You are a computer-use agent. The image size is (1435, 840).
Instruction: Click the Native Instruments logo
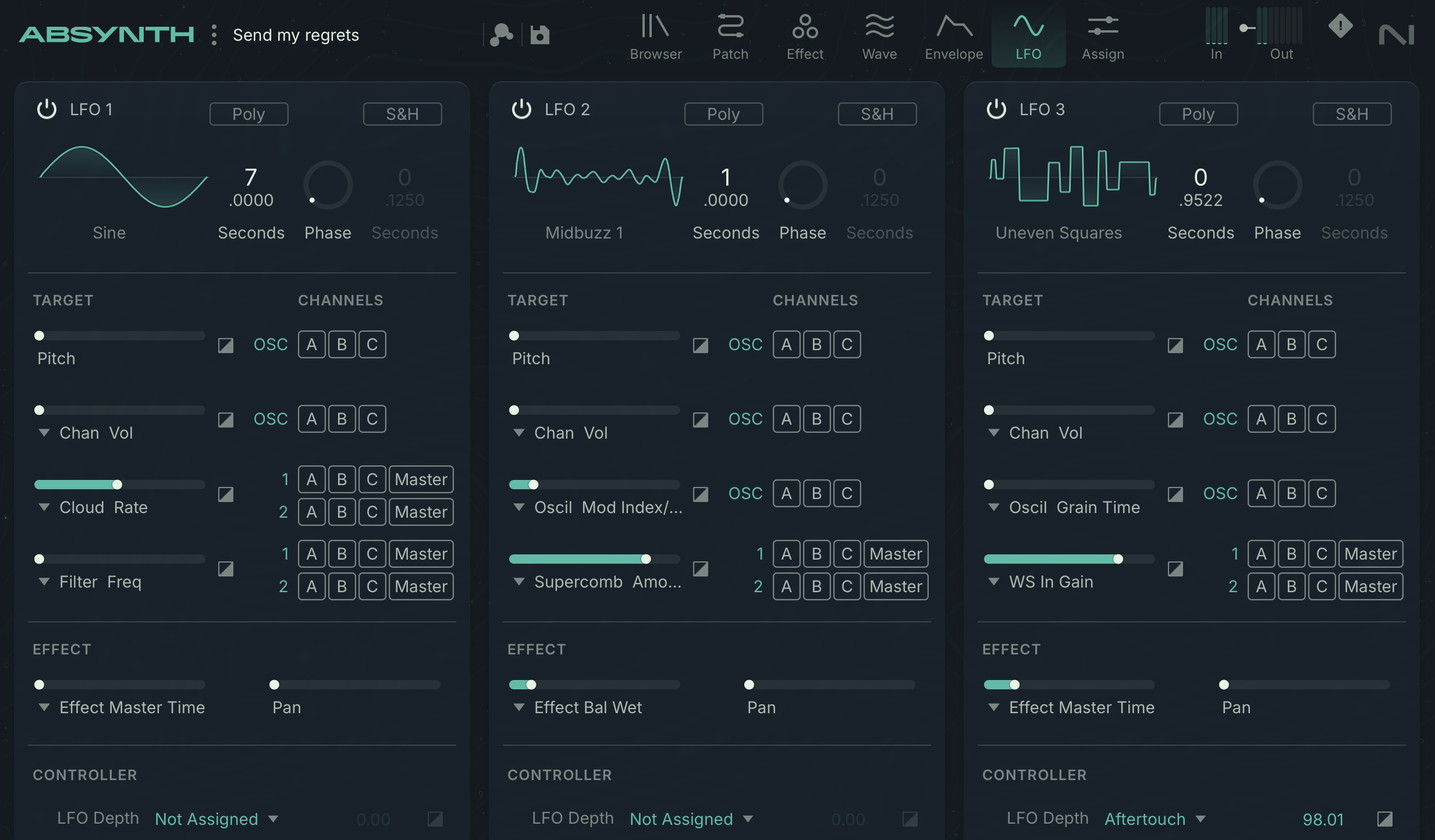[x=1396, y=35]
